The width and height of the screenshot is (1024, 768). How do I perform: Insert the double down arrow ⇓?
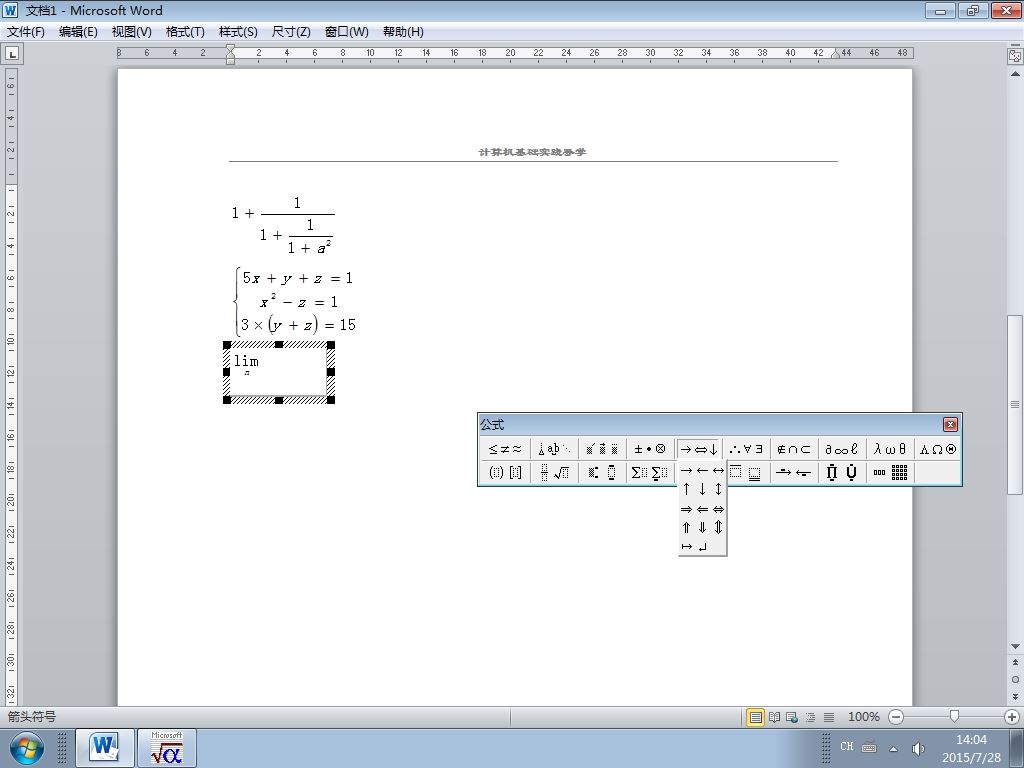[702, 528]
